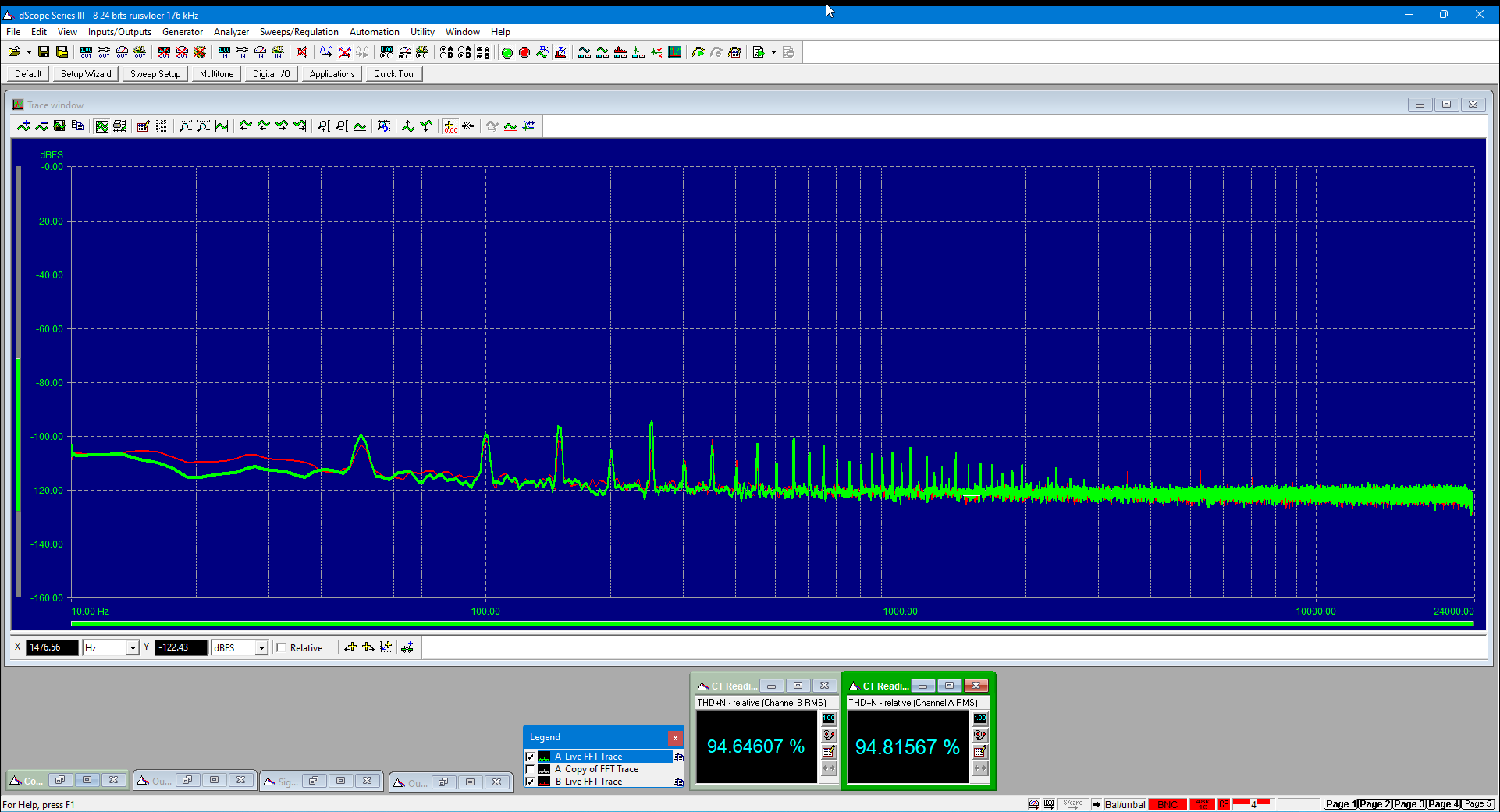The image size is (1500, 812).
Task: Select A Live FFT Trace legend row
Action: tap(603, 757)
